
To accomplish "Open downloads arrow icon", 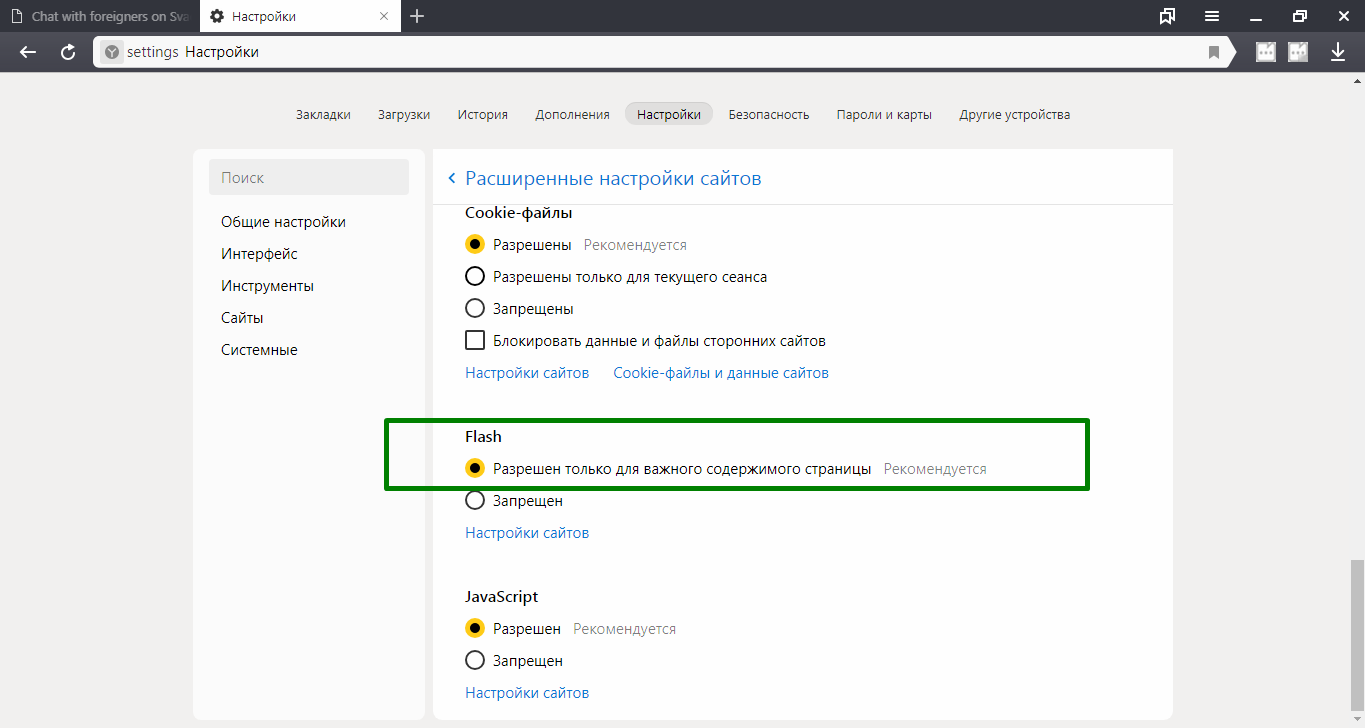I will click(1338, 52).
